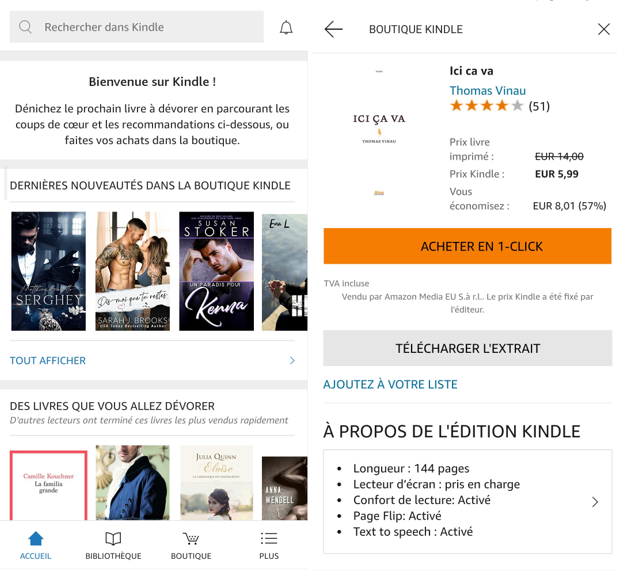Click Lecteur d'écran : pris en charge
The image size is (617, 580).
[436, 484]
